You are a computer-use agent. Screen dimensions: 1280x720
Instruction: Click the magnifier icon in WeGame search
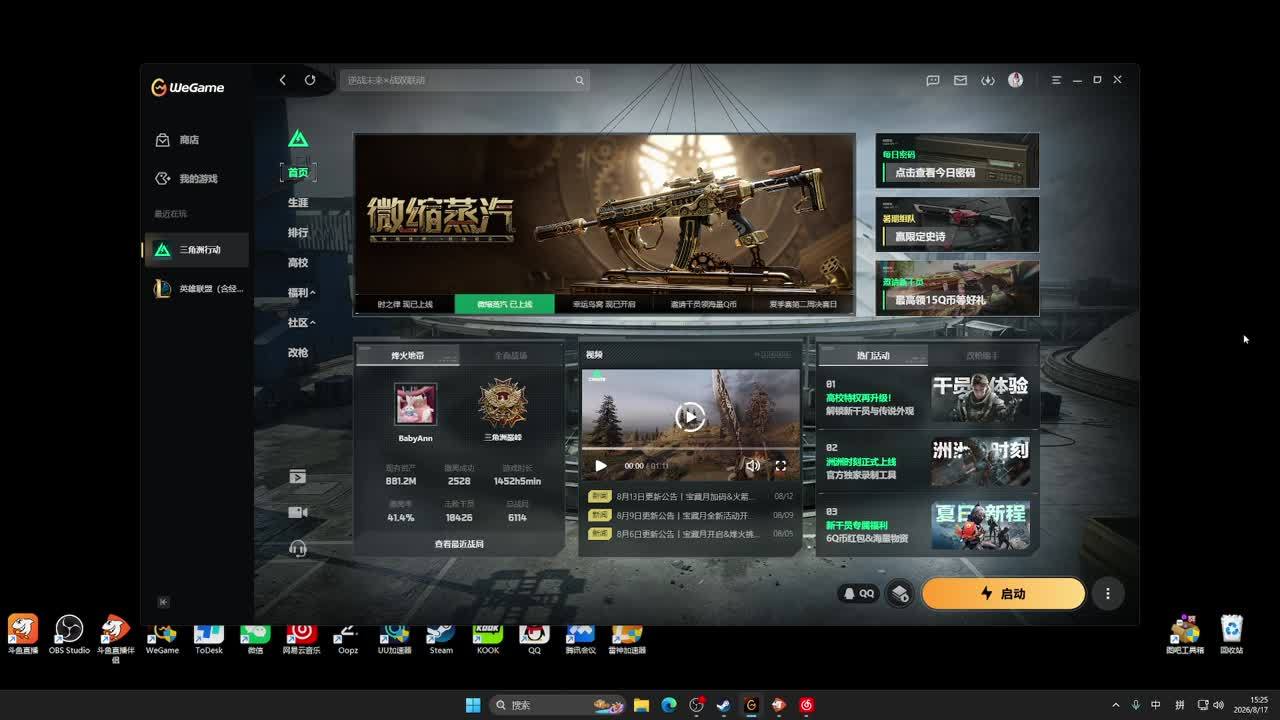(x=579, y=80)
